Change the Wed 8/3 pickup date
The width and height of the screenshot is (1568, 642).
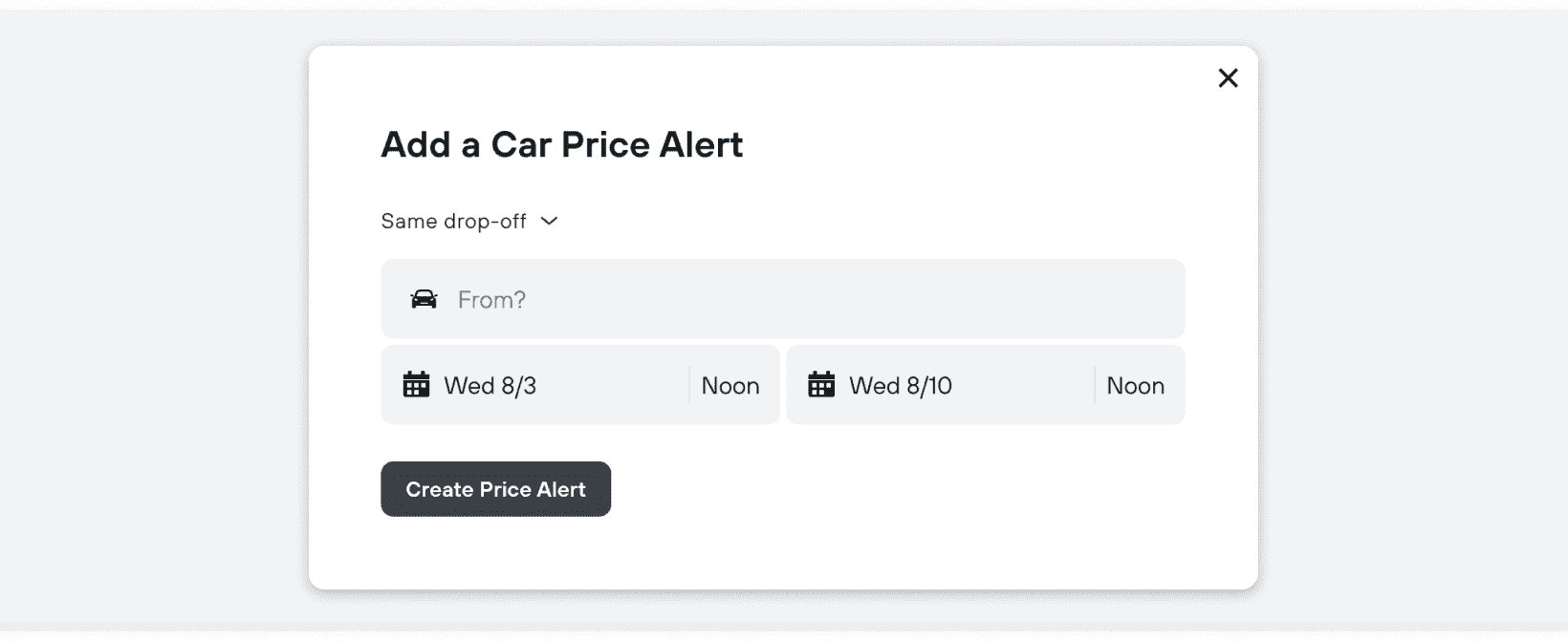[490, 385]
